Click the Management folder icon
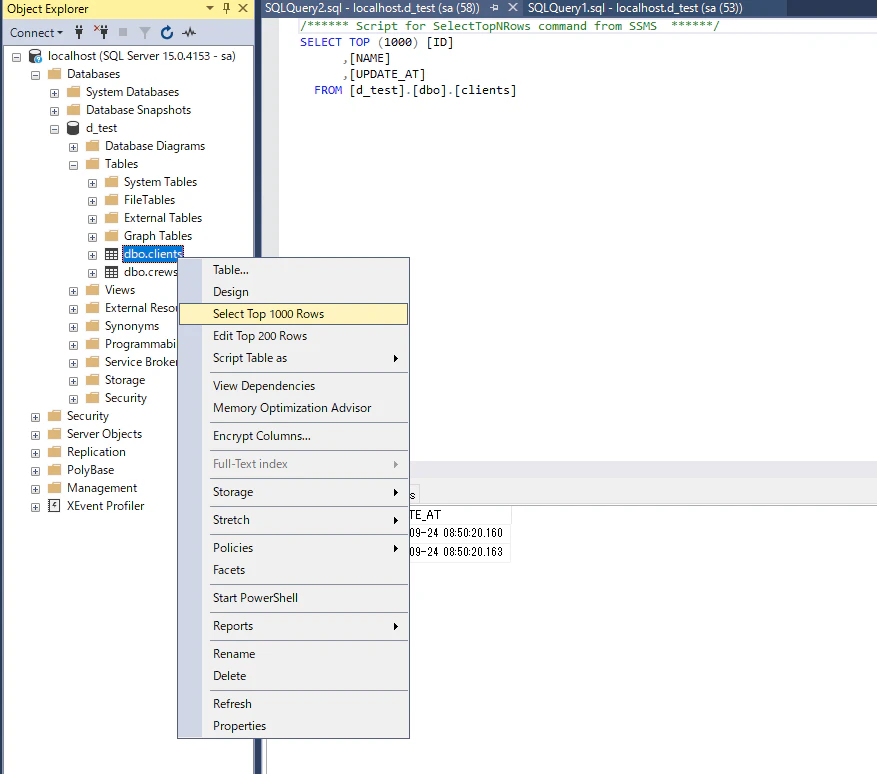The image size is (877, 774). 54,488
